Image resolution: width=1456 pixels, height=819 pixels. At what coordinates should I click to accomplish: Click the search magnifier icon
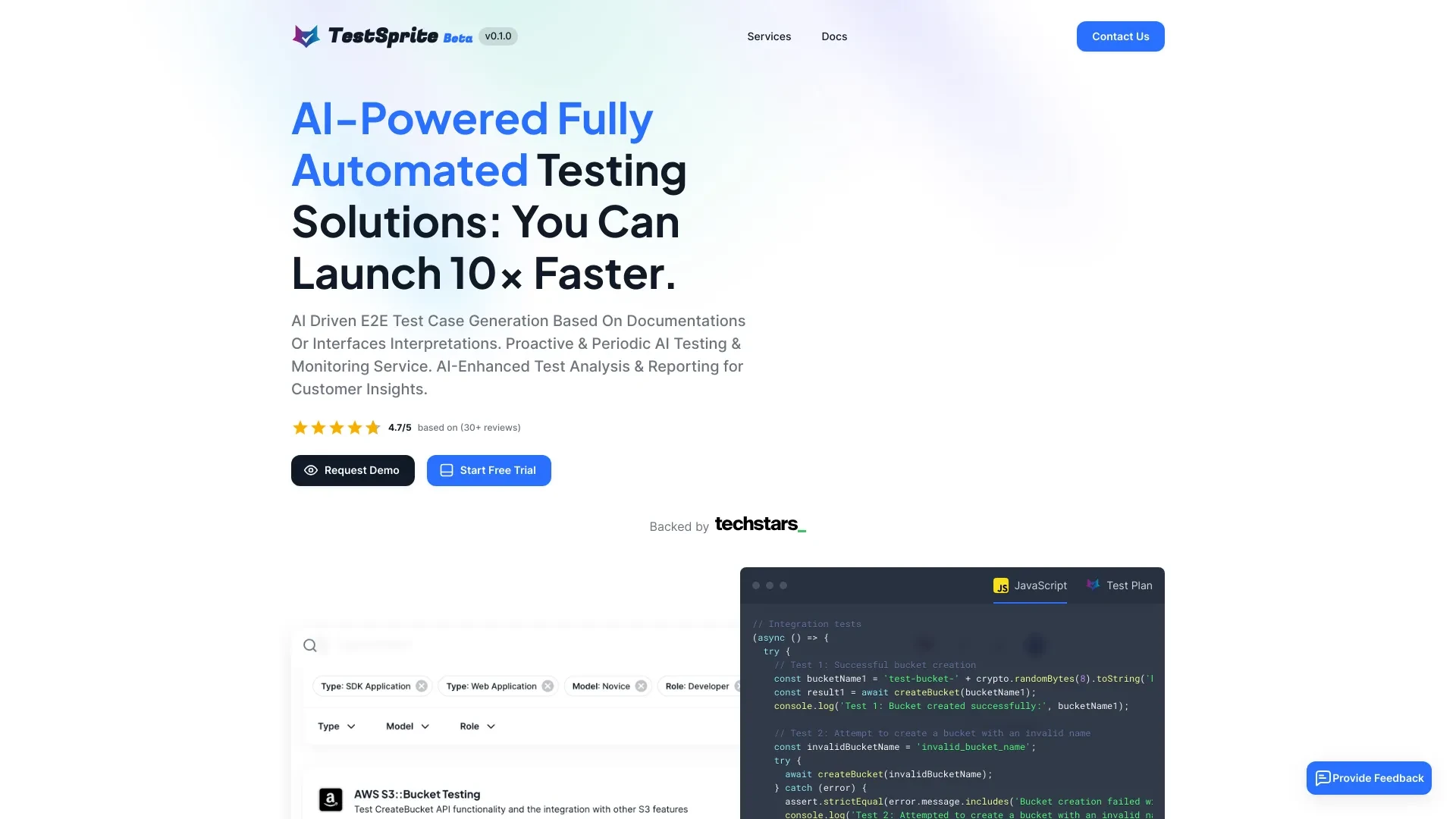pos(310,645)
